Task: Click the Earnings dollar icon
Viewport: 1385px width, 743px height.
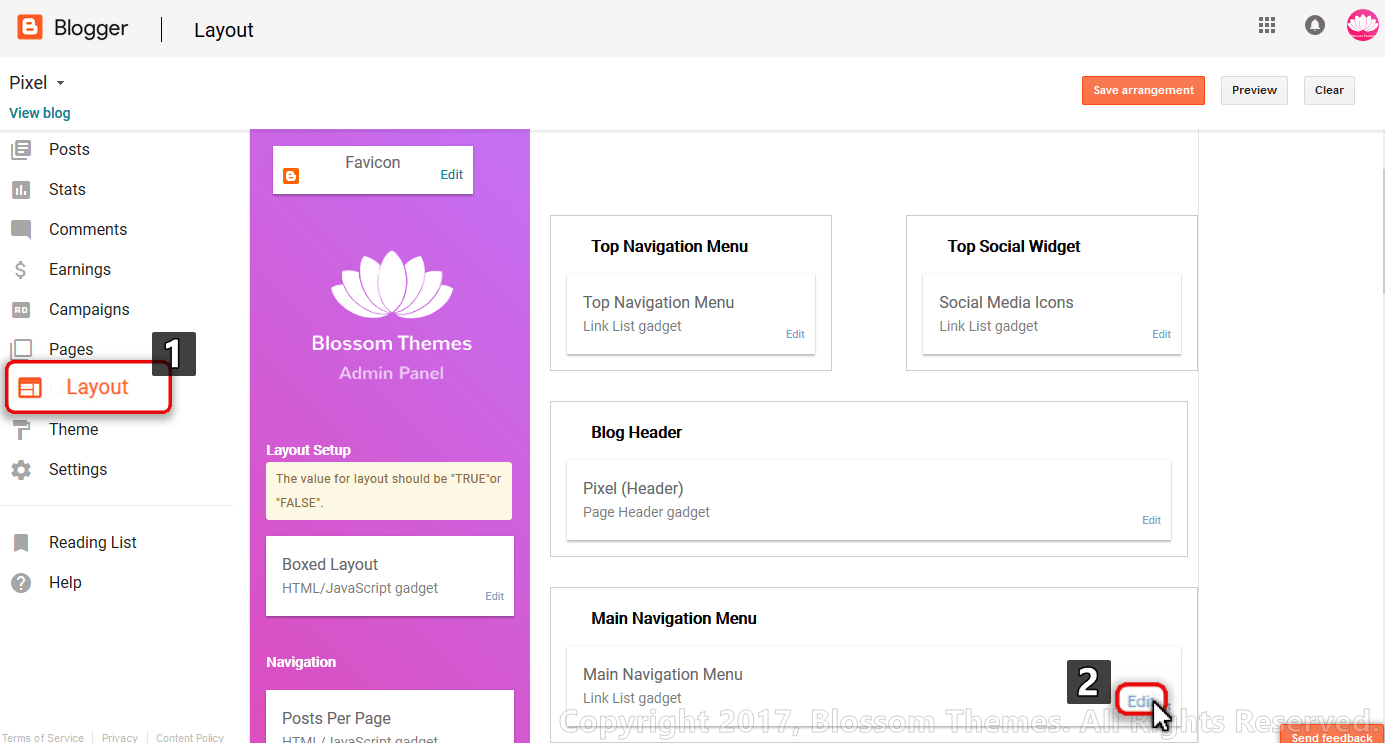Action: pyautogui.click(x=21, y=270)
